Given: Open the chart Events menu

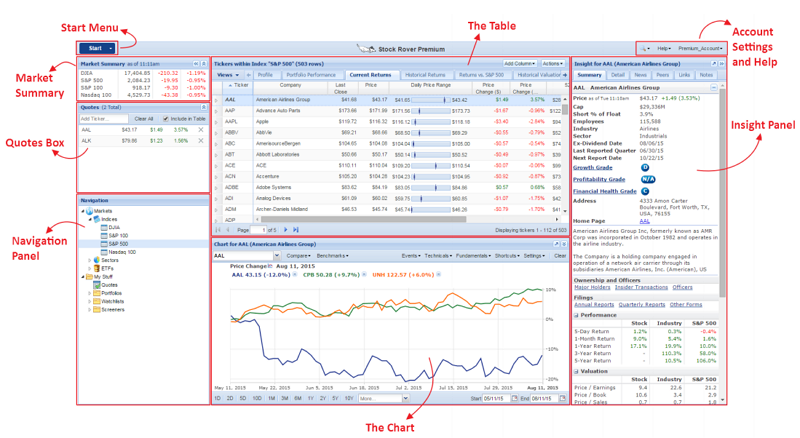Looking at the screenshot, I should [x=411, y=256].
